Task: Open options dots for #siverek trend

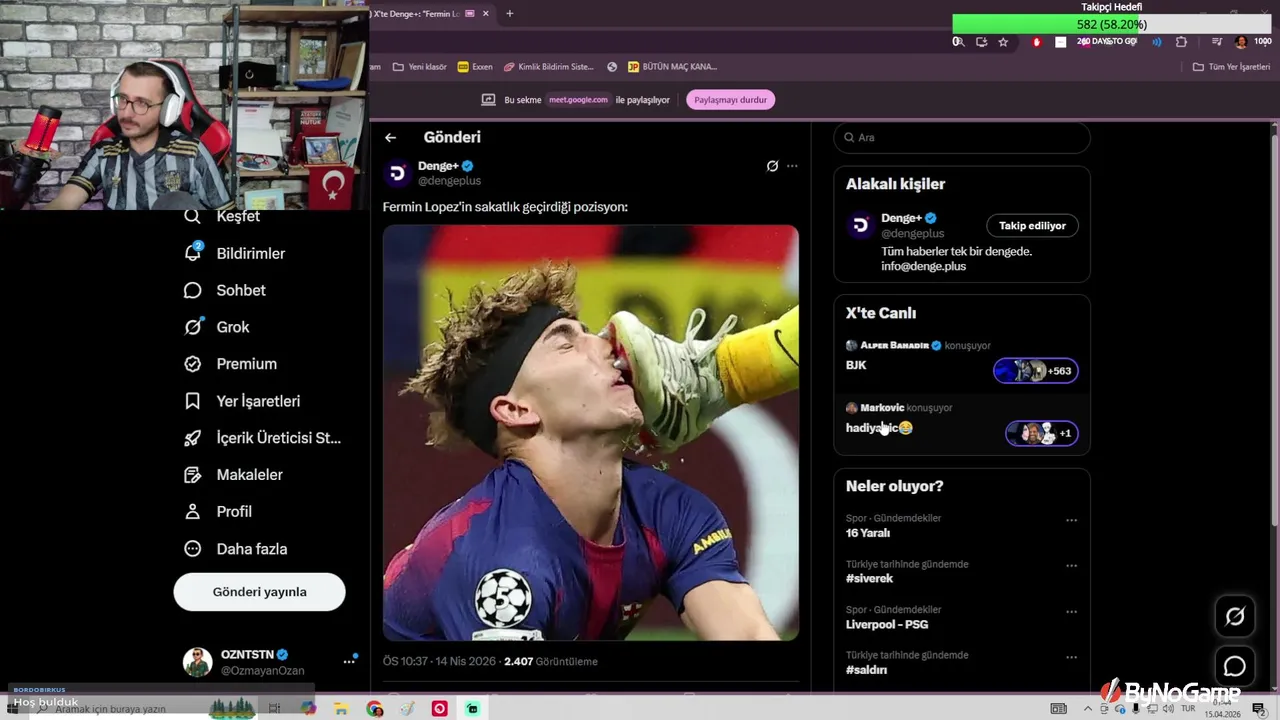Action: click(x=1071, y=566)
